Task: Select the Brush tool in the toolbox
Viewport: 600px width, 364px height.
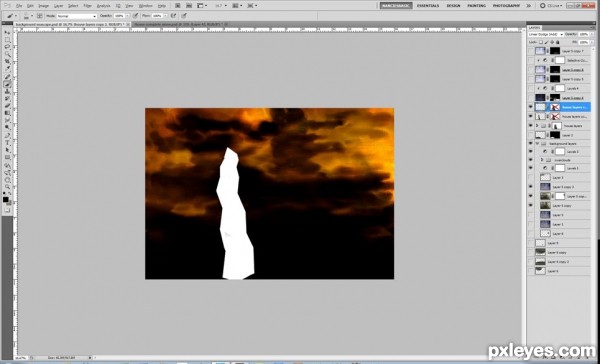Action: (7, 84)
